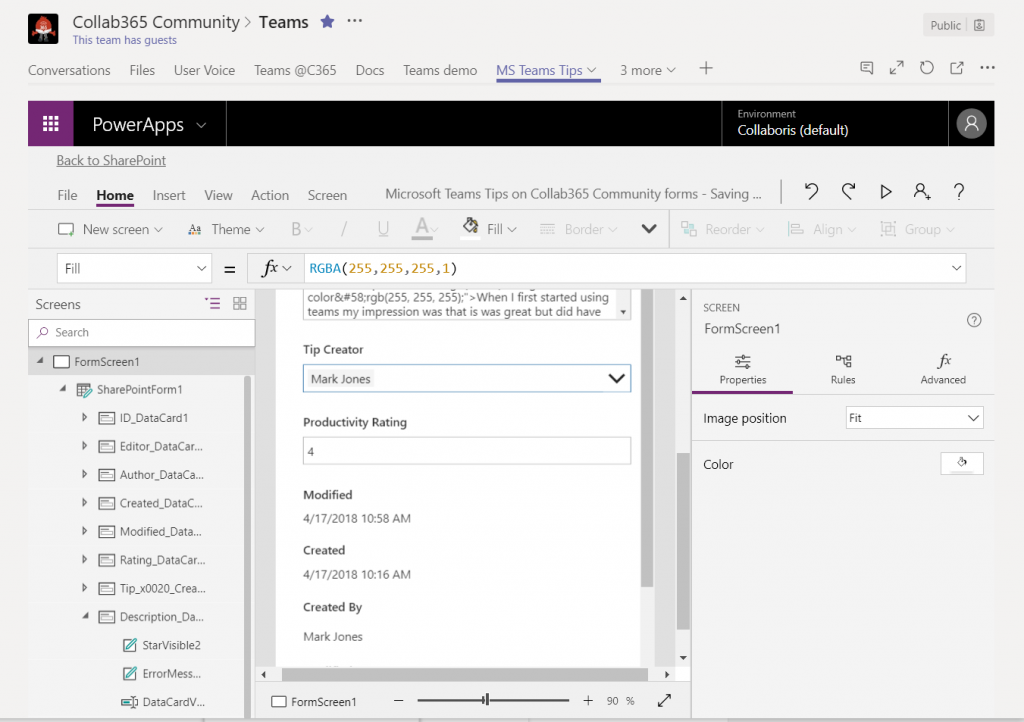Expand the ID_DataCard1 tree node
This screenshot has width=1024, height=722.
coord(84,417)
